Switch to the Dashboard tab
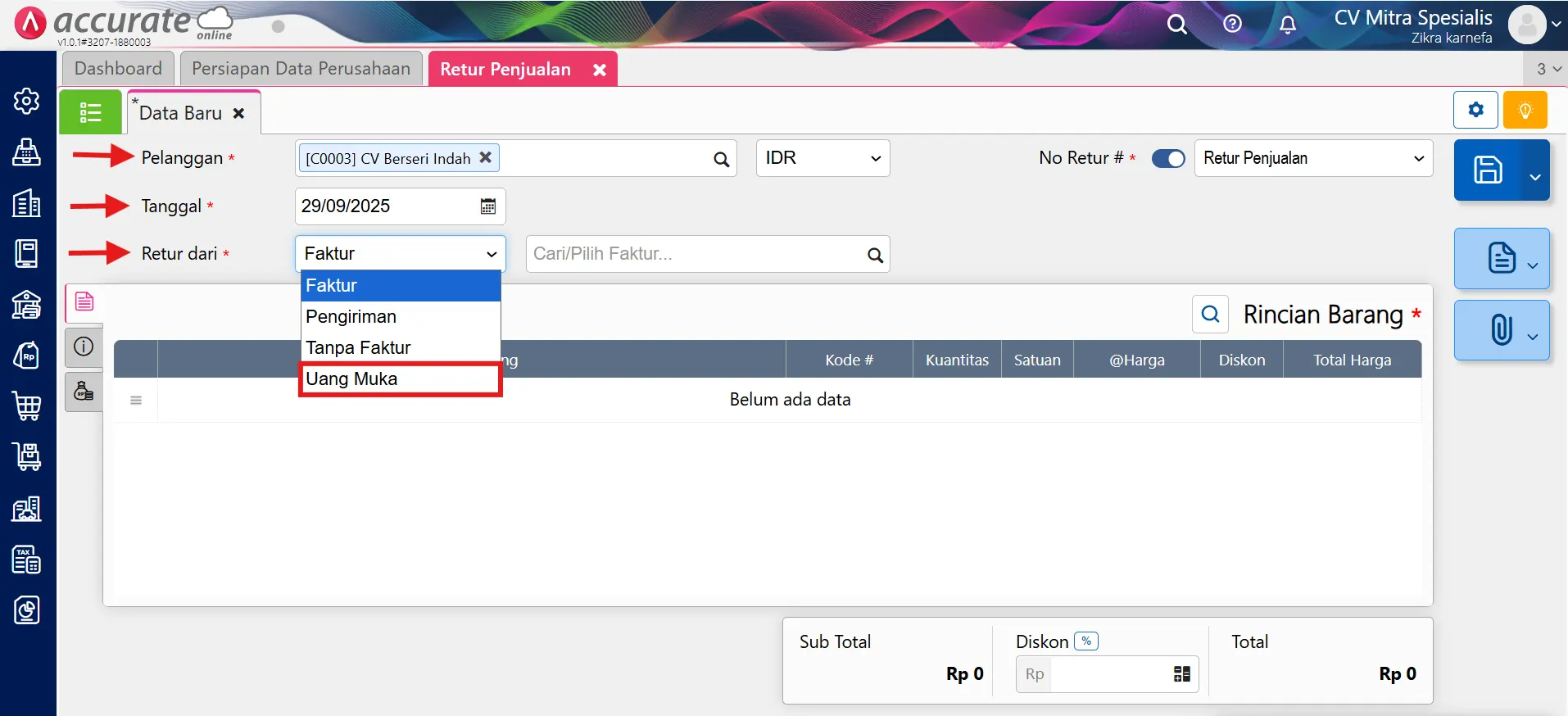The height and width of the screenshot is (716, 1568). pos(118,69)
